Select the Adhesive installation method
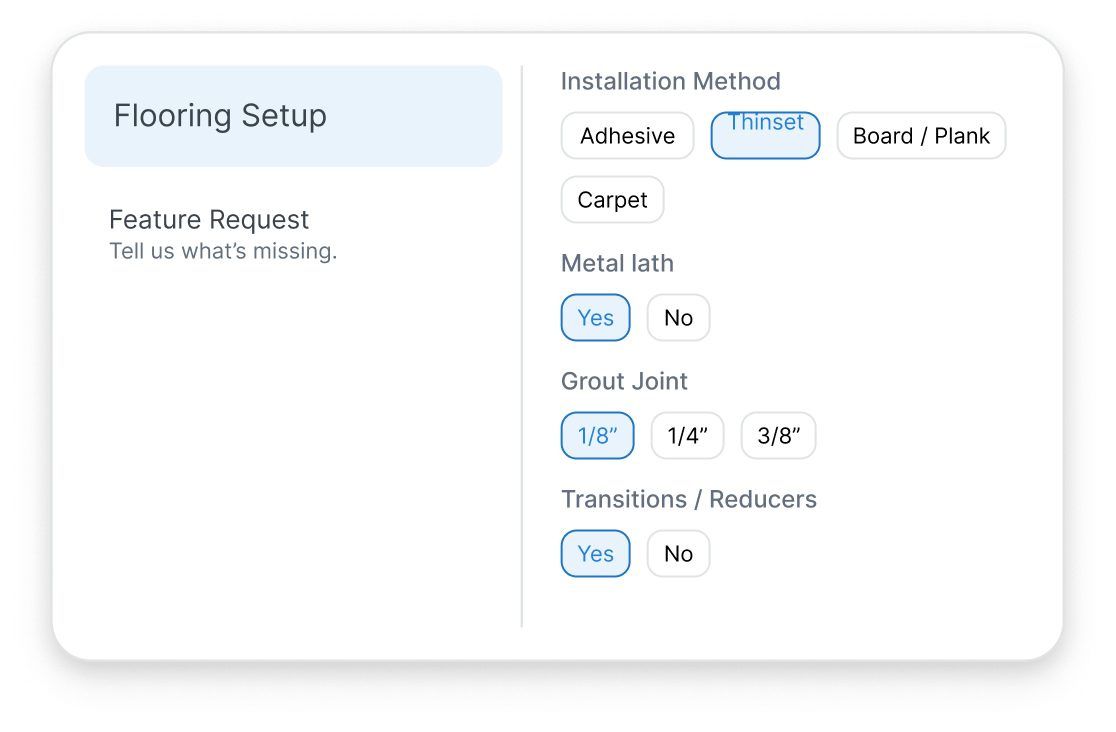 (x=627, y=135)
